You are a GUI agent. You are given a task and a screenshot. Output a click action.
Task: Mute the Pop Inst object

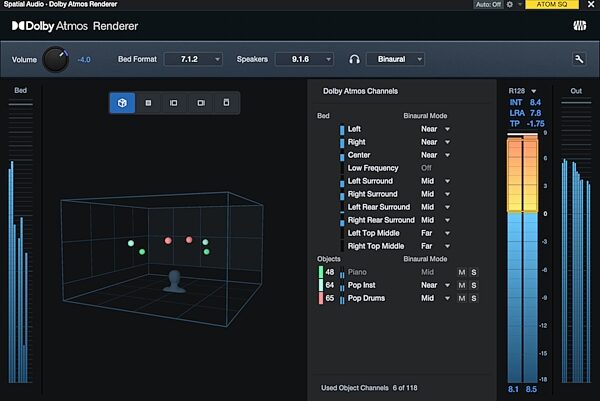tap(462, 285)
